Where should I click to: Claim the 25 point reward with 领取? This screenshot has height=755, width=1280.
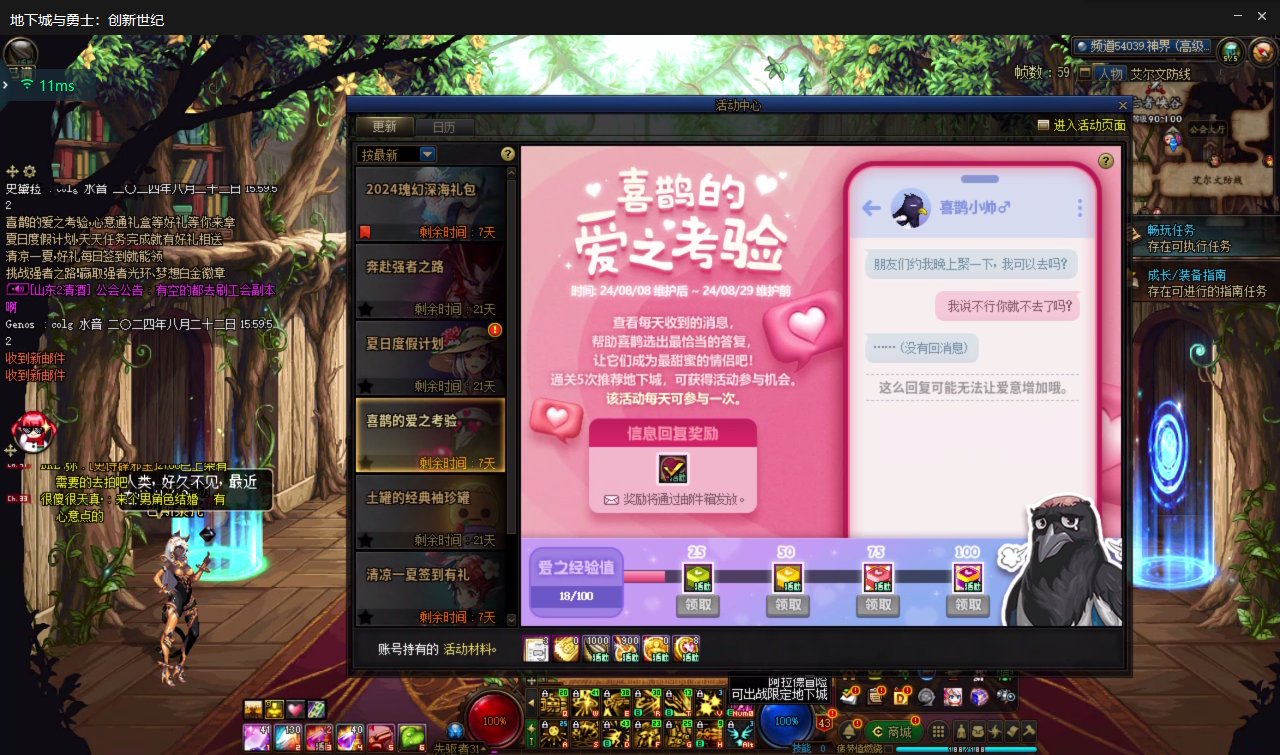pos(698,605)
